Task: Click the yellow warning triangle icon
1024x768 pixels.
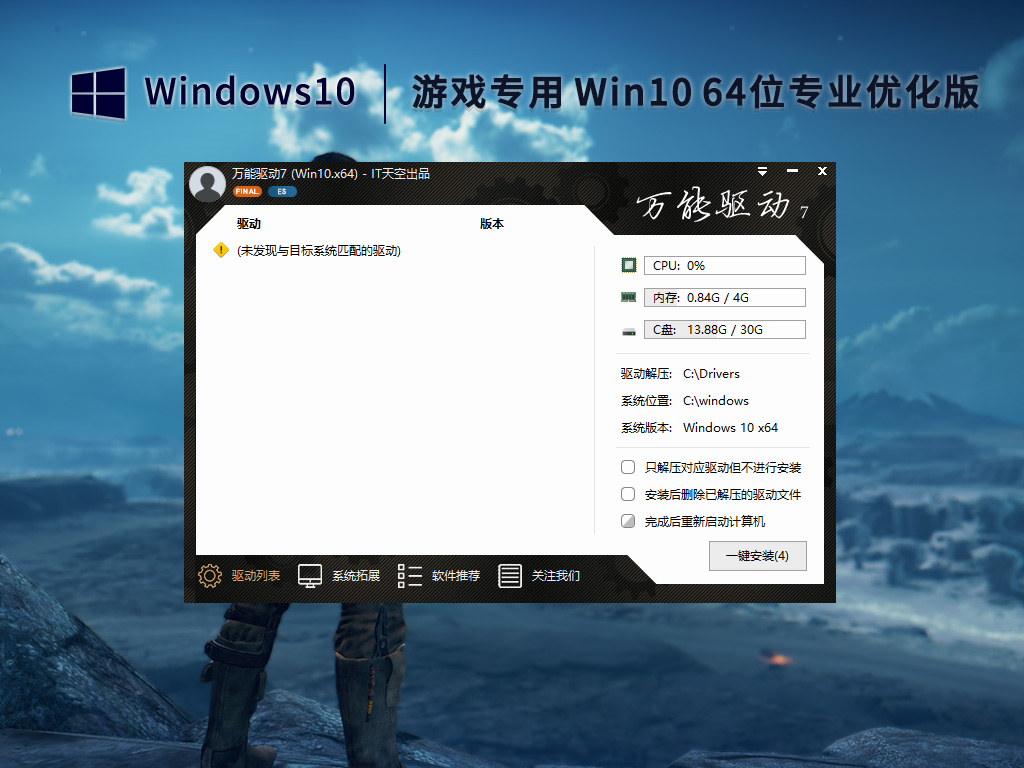Action: pos(218,251)
